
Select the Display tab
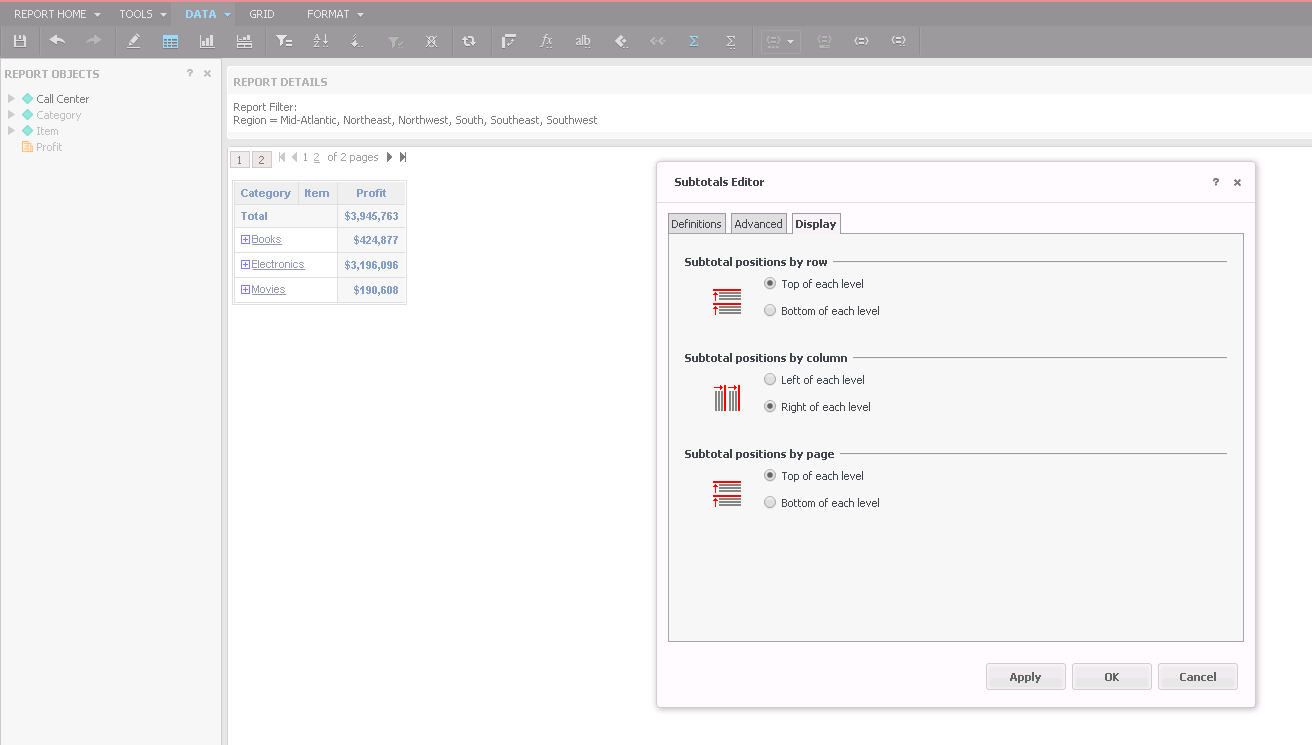816,224
